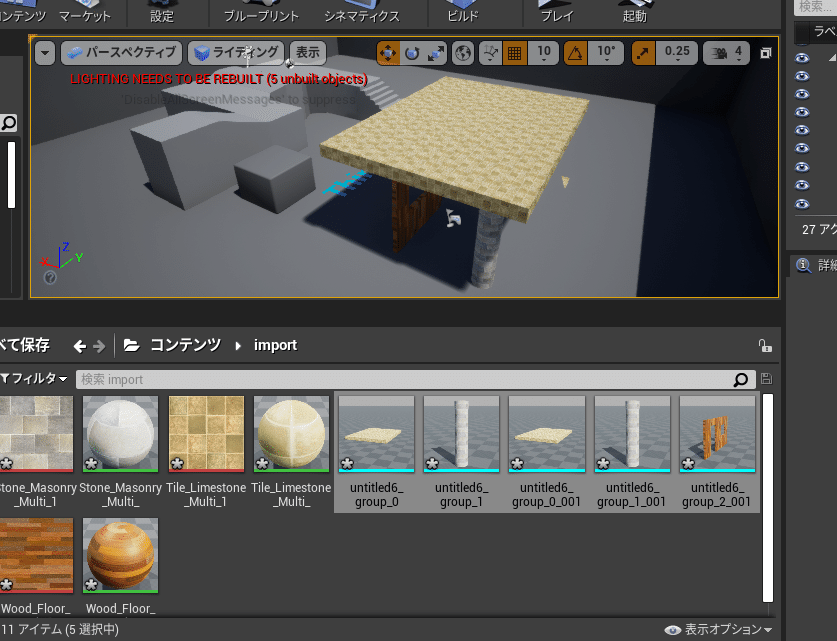Open the 表示 show menu

tap(307, 53)
